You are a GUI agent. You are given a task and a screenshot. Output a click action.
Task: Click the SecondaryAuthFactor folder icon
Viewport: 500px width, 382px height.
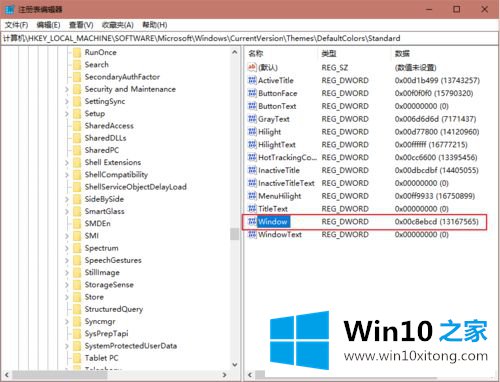pos(77,77)
